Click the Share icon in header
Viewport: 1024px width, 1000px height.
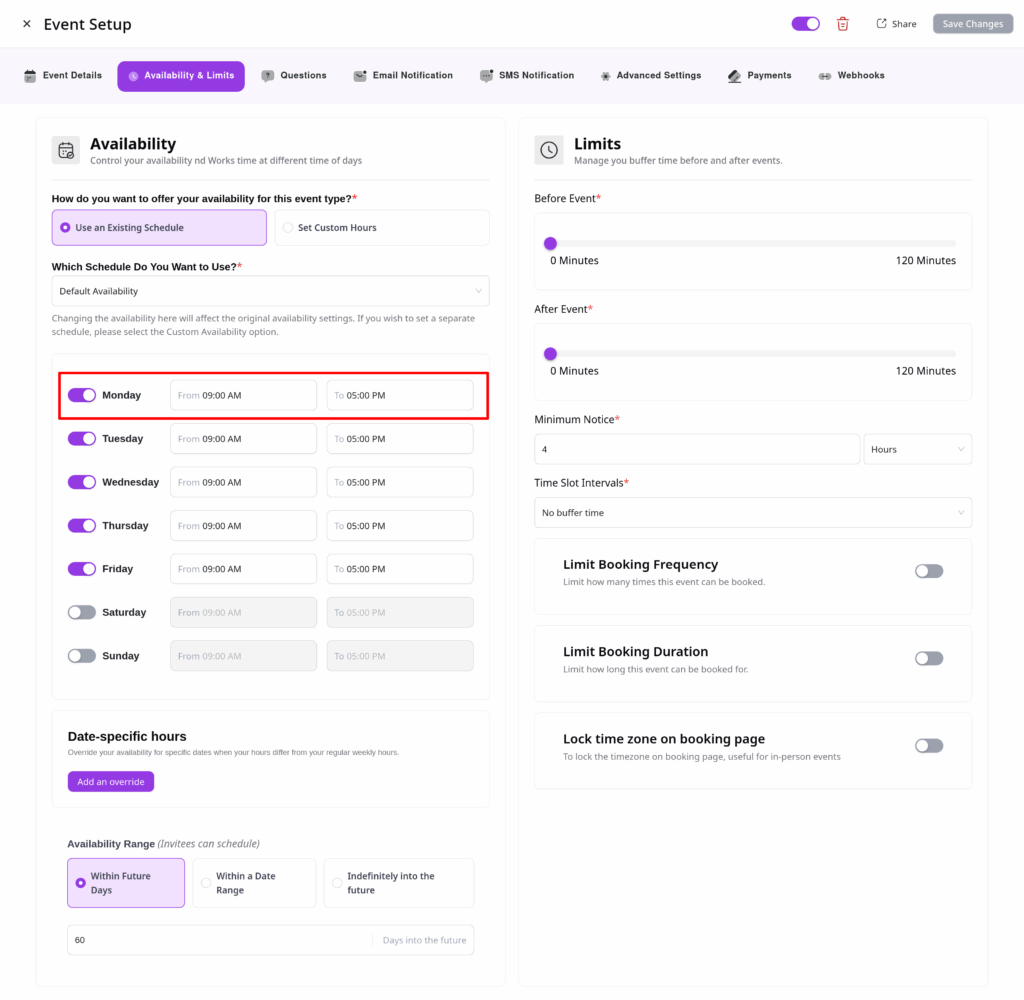tap(881, 24)
